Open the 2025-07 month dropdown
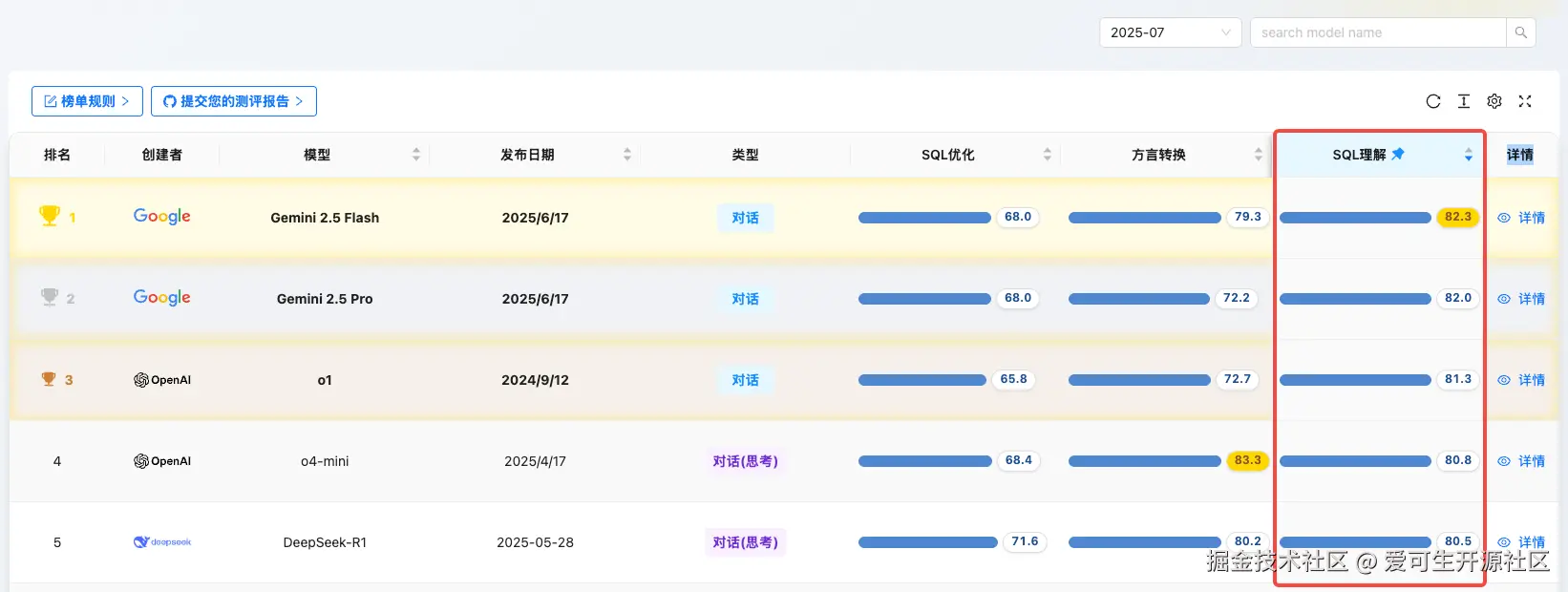Screen dimensions: 1568x592 [x=1170, y=32]
